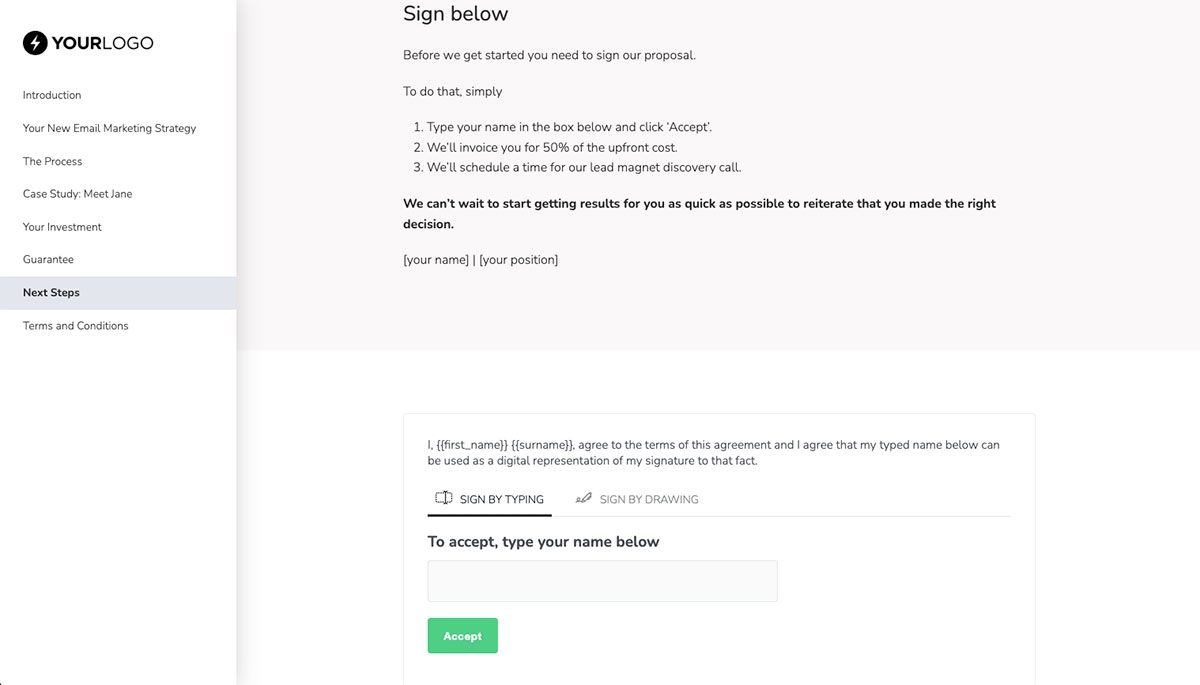Click the green Accept button
Viewport: 1200px width, 685px height.
[462, 635]
